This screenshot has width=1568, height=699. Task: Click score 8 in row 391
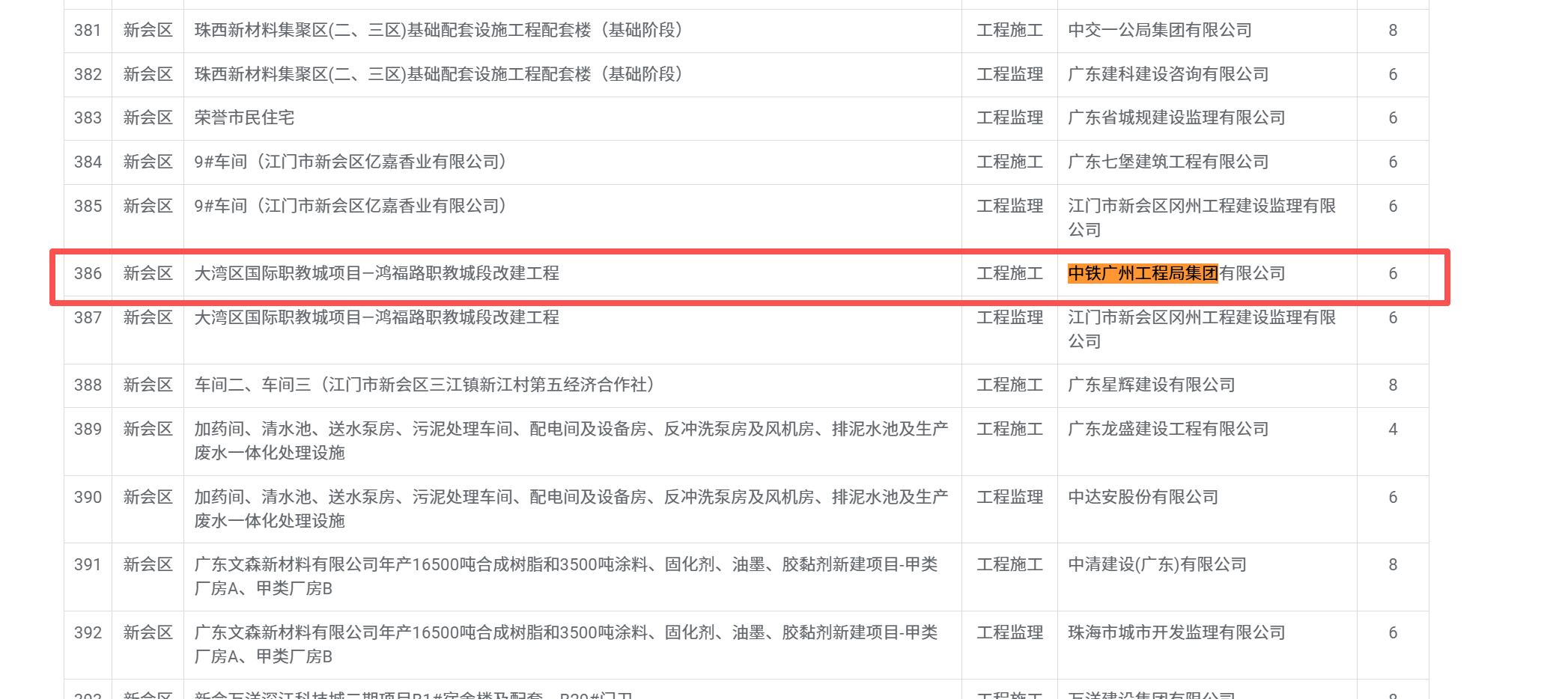pos(1393,565)
